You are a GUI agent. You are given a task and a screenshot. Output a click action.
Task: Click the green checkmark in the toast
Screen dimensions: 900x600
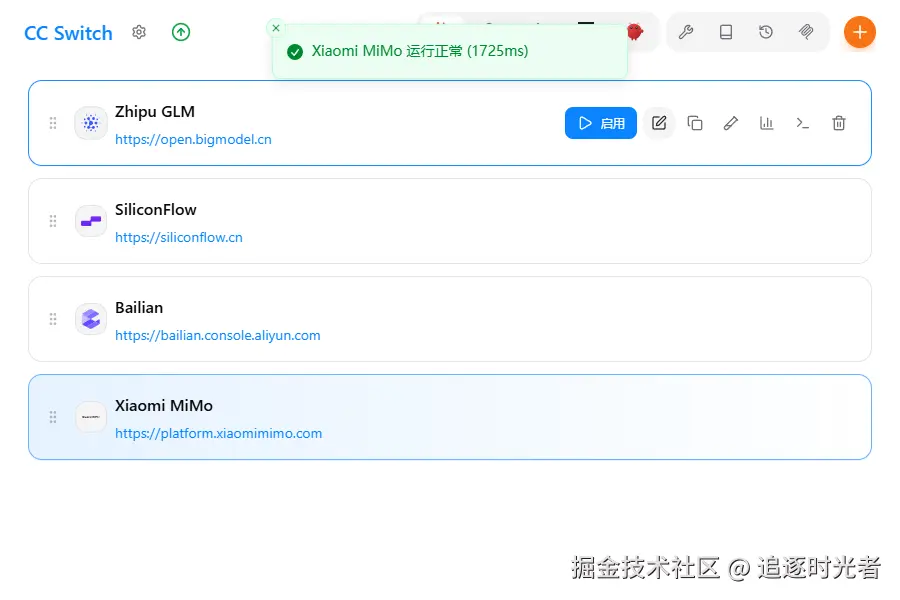295,52
